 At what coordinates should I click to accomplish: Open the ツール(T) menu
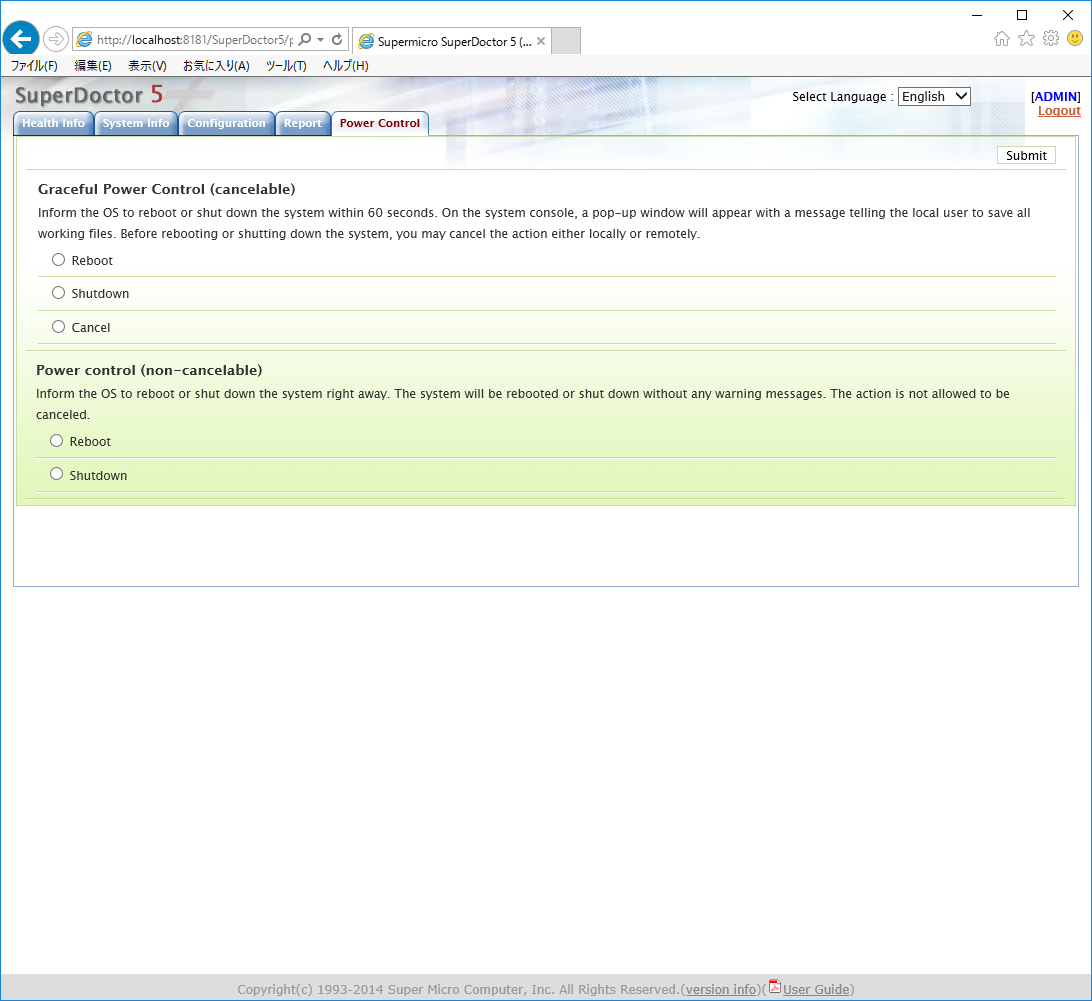[x=286, y=65]
